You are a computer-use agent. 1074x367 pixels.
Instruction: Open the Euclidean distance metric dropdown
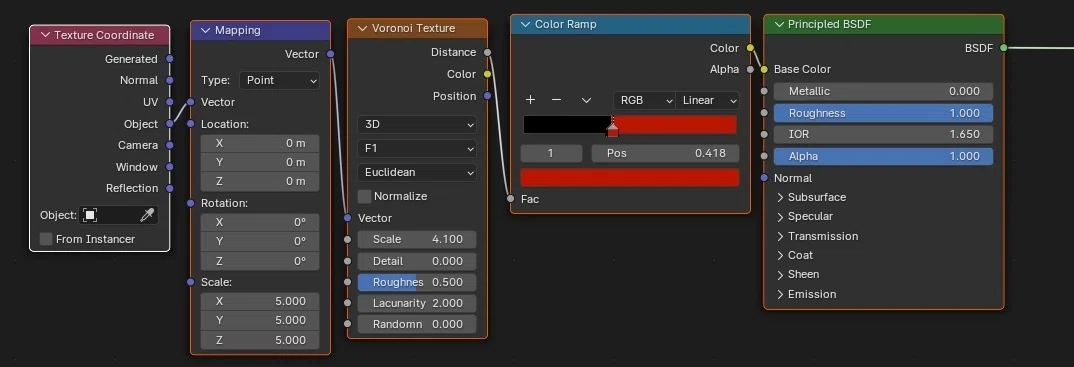click(416, 172)
